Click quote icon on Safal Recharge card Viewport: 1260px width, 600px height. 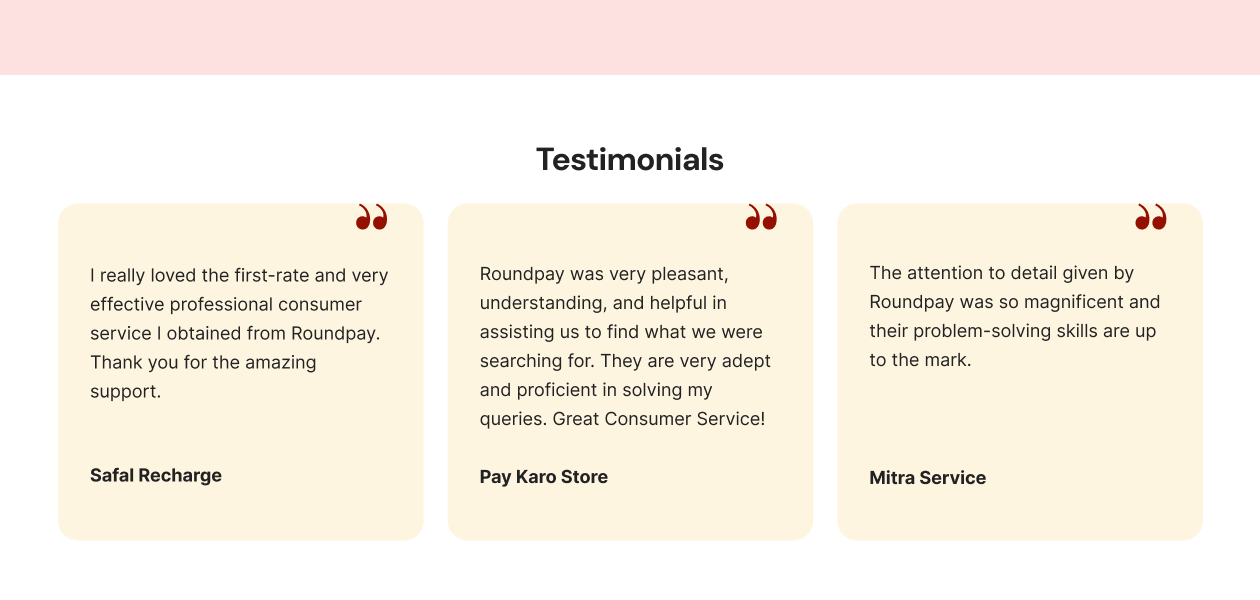371,217
